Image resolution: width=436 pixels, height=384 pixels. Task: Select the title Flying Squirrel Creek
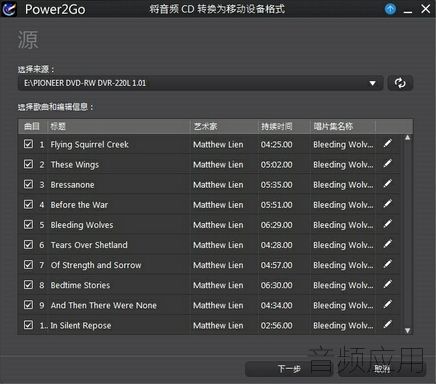click(x=89, y=144)
